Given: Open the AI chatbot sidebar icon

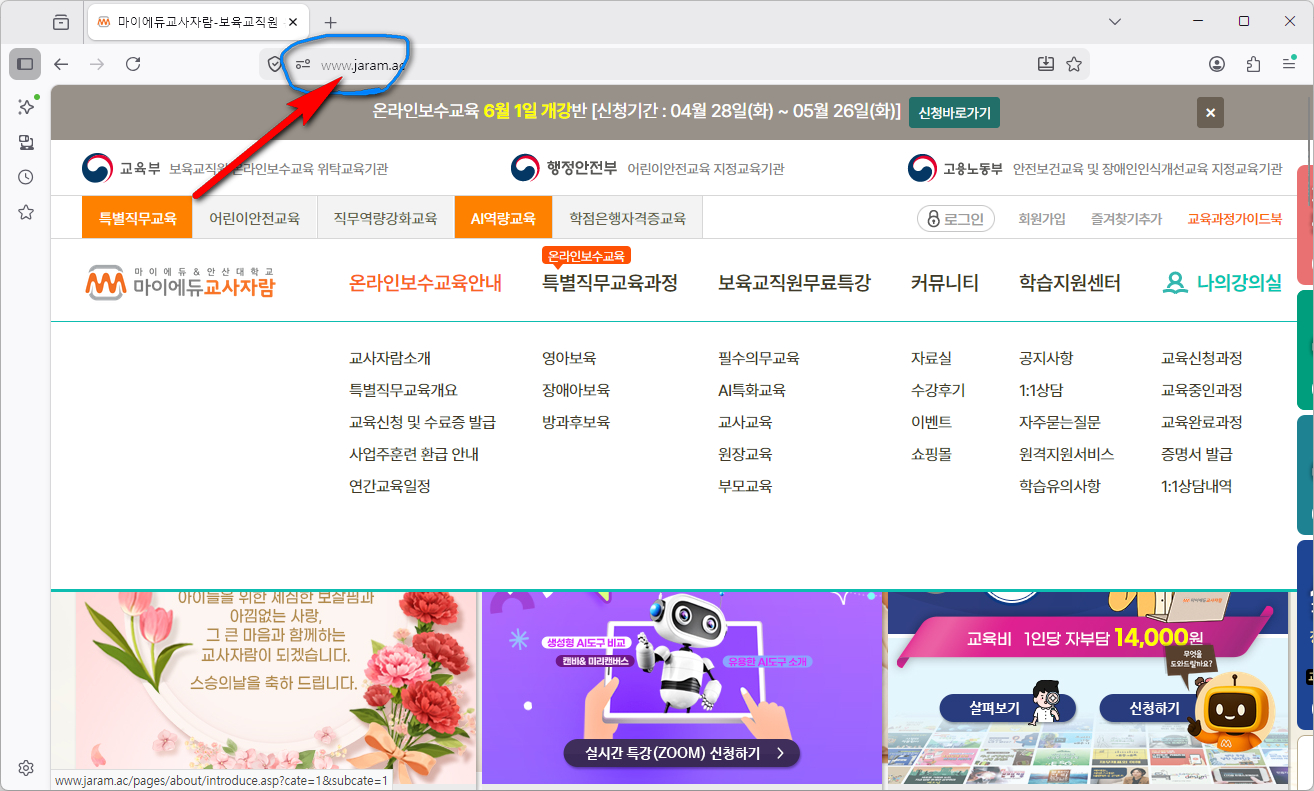Looking at the screenshot, I should pos(26,107).
